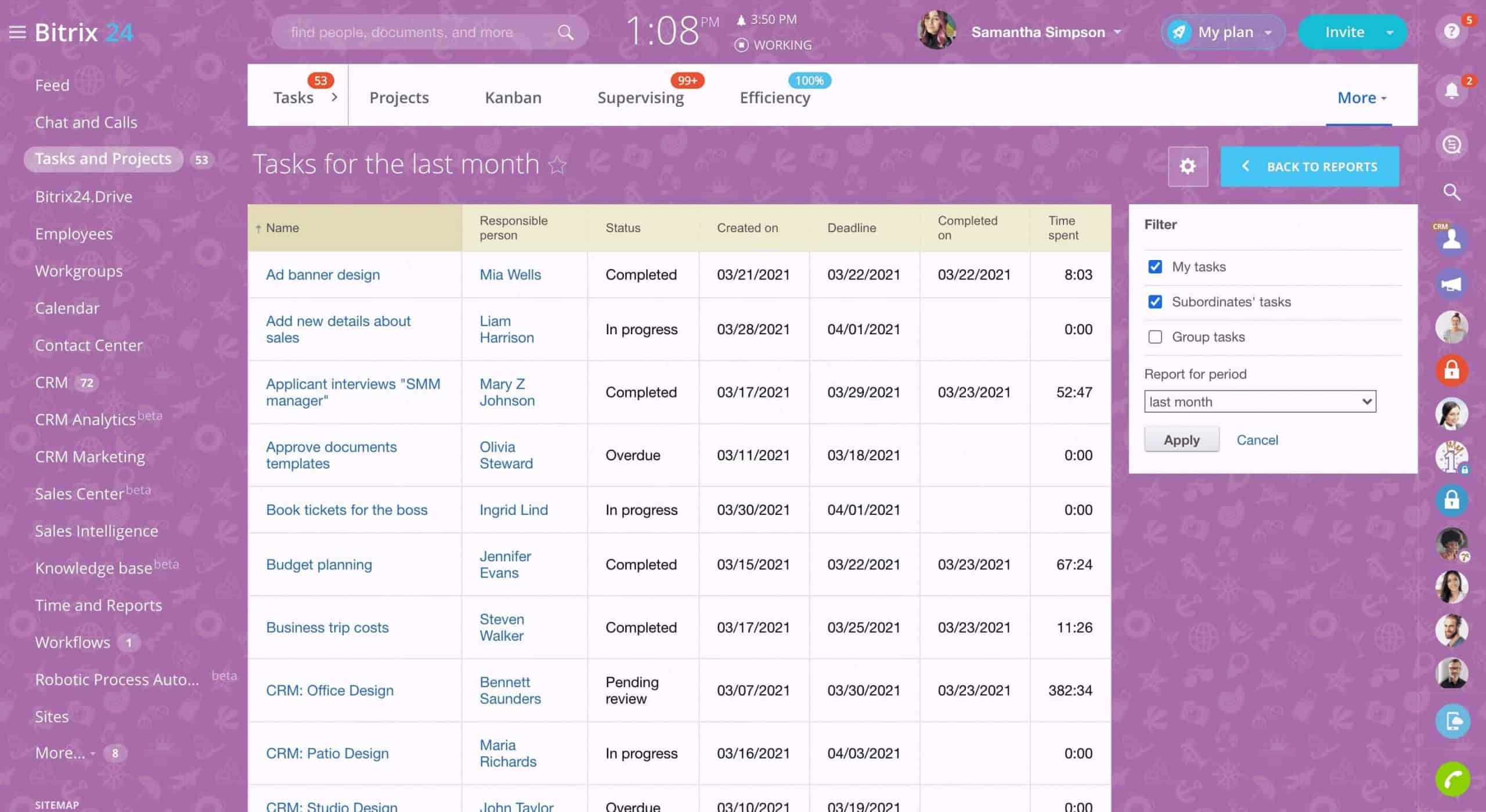This screenshot has height=812, width=1486.
Task: Click the search icon in the search bar
Action: coord(565,33)
